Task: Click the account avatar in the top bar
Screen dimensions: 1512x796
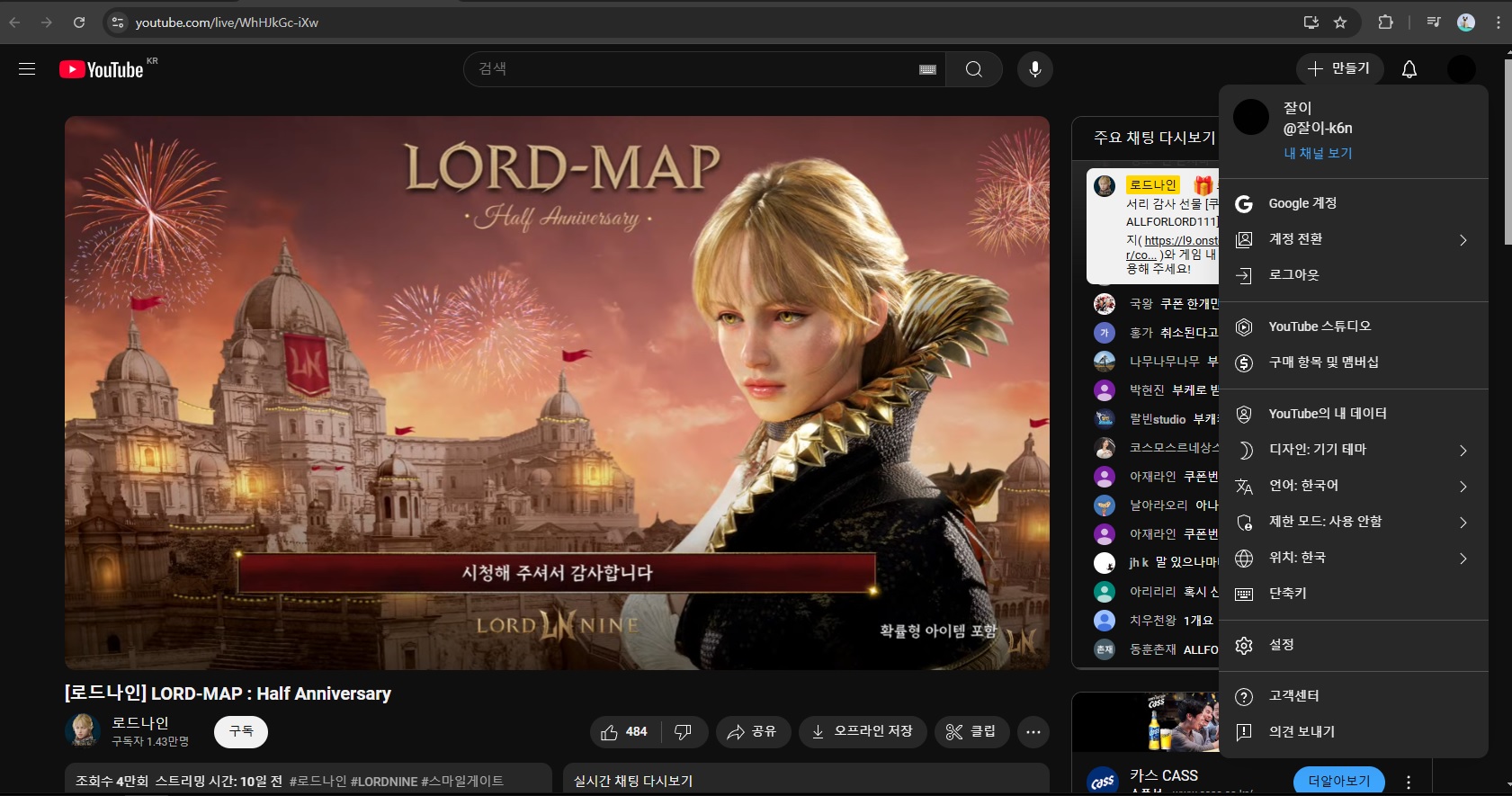Action: pos(1462,69)
